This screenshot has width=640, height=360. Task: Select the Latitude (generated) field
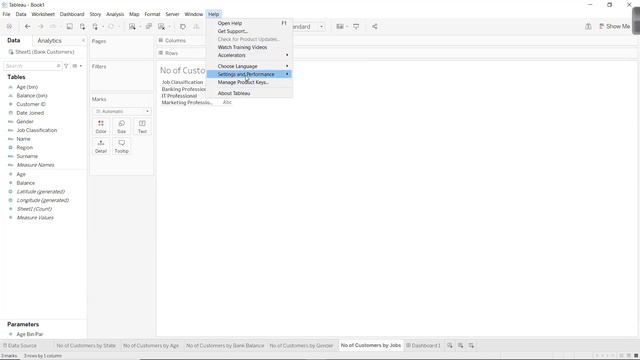coord(41,191)
